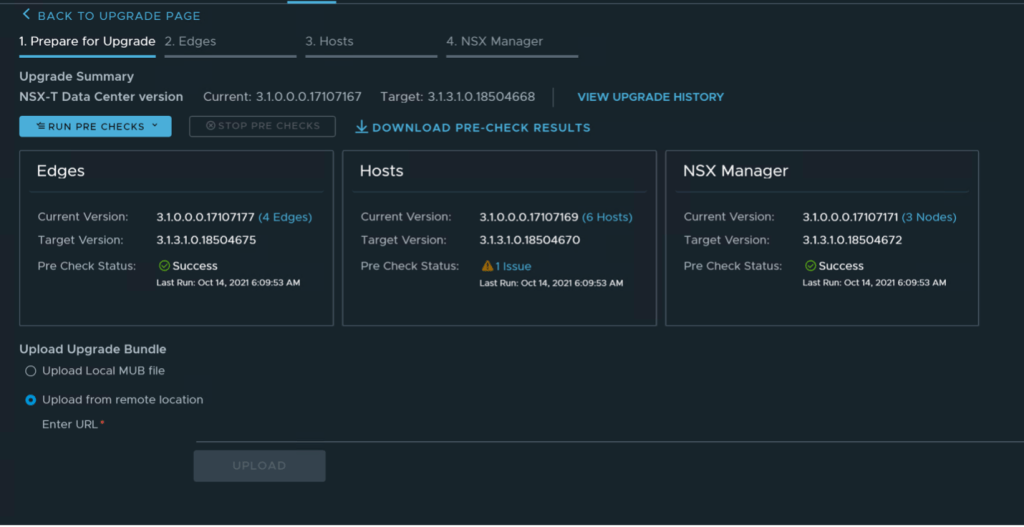This screenshot has height=527, width=1024.
Task: Click the NSX Manager success checkmark icon
Action: click(810, 266)
